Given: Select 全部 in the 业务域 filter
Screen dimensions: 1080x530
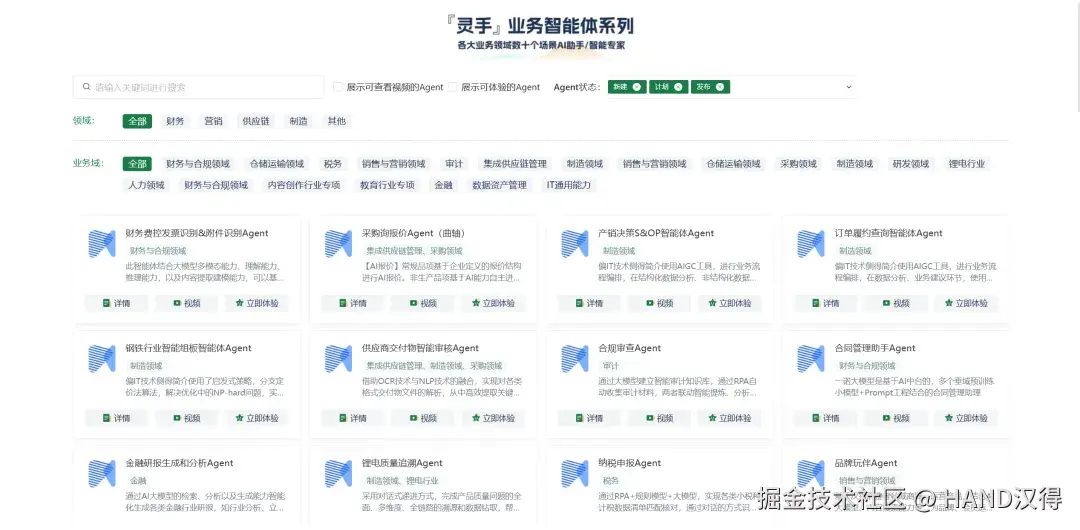Looking at the screenshot, I should point(137,164).
